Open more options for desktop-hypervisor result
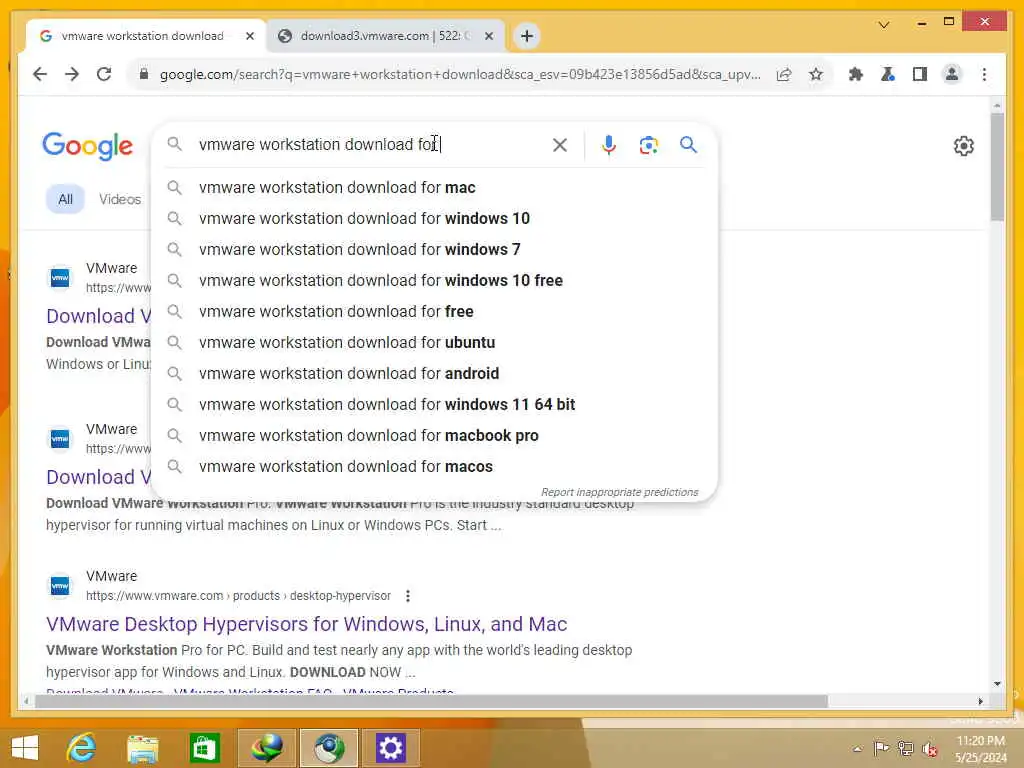 [408, 596]
